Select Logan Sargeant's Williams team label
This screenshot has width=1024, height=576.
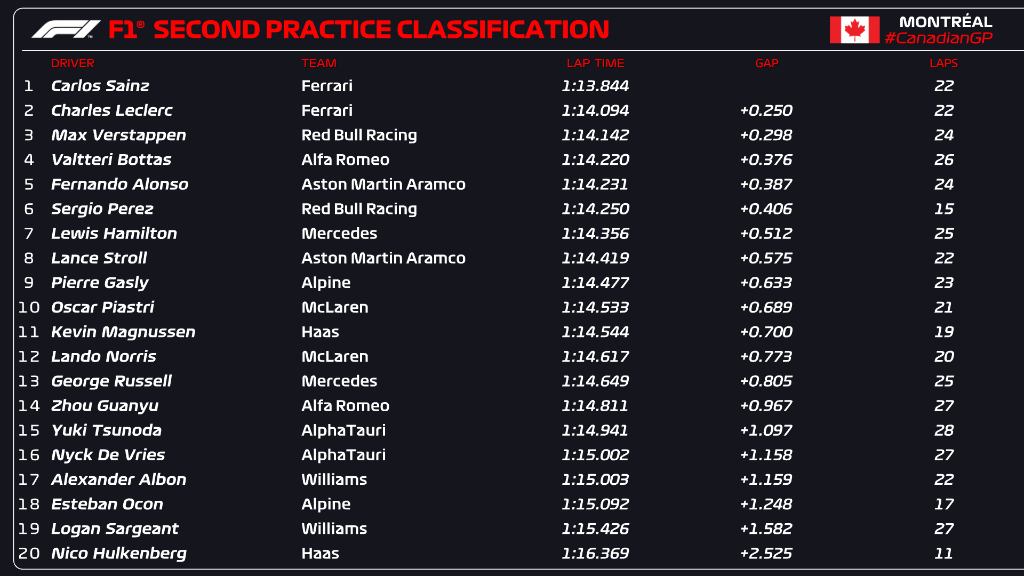point(334,528)
